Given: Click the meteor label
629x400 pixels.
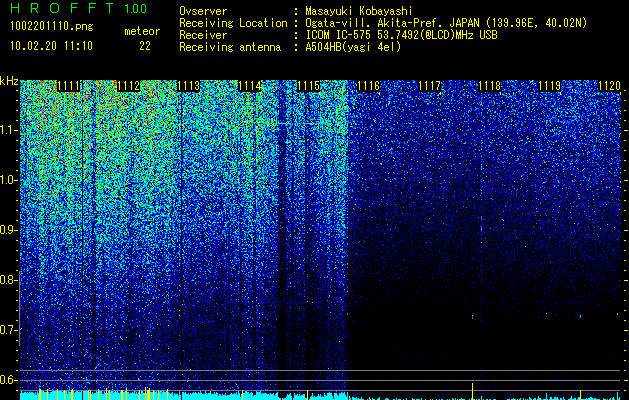Looking at the screenshot, I should pos(142,31).
